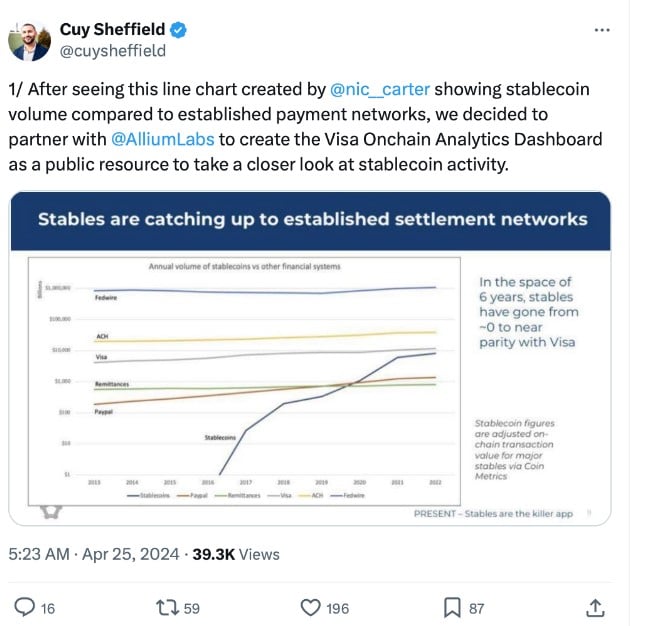Click the tweet timestamp 5:23 AM
This screenshot has width=648, height=626.
coord(42,553)
